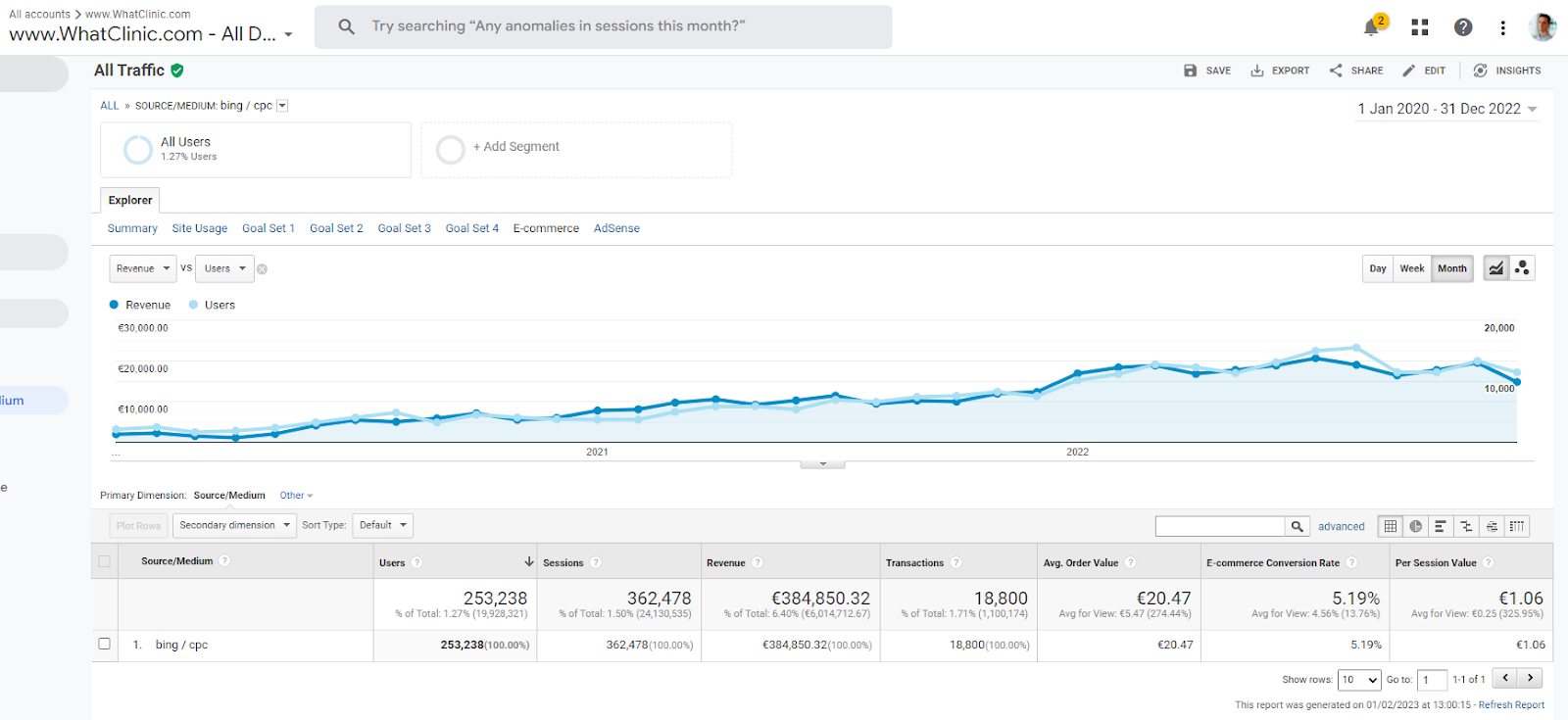Click the green verified shield icon

pyautogui.click(x=177, y=71)
